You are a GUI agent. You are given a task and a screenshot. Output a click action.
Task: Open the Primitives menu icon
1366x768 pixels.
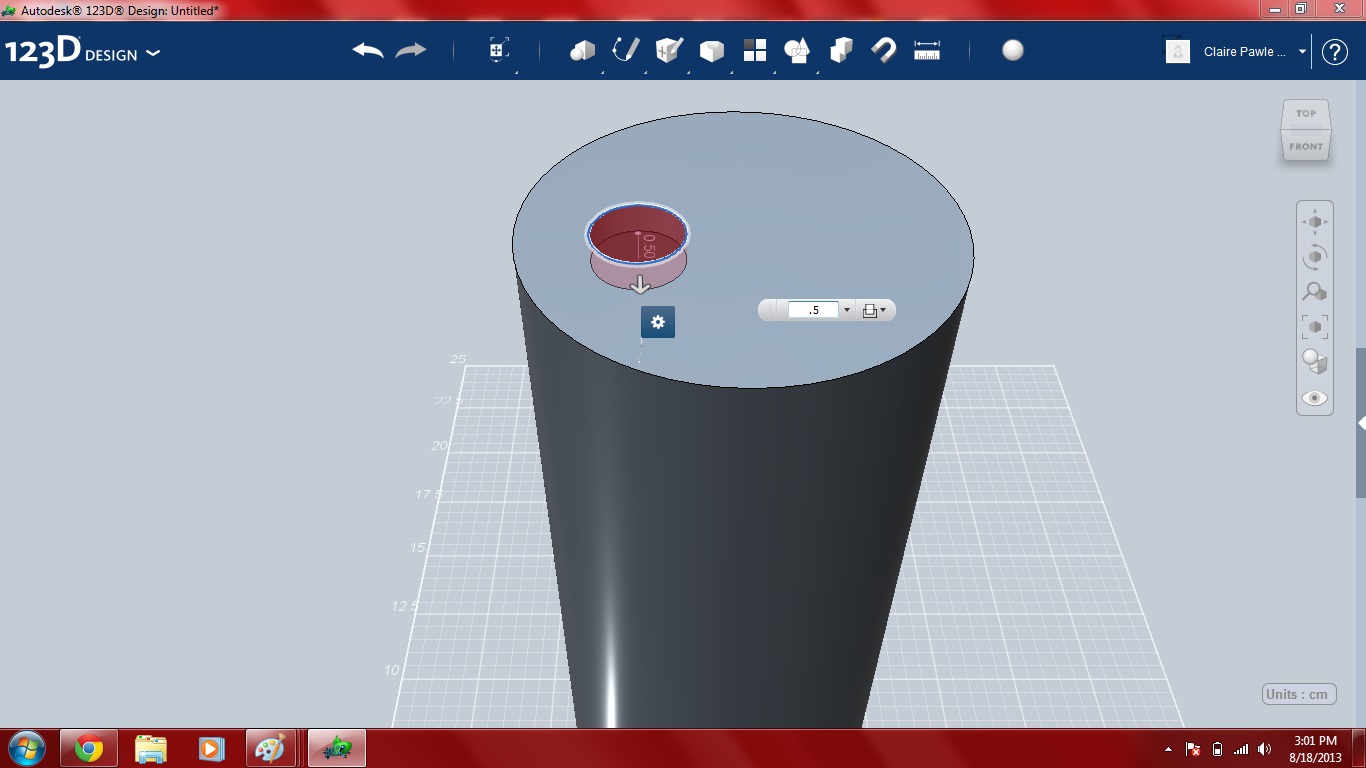pyautogui.click(x=582, y=51)
